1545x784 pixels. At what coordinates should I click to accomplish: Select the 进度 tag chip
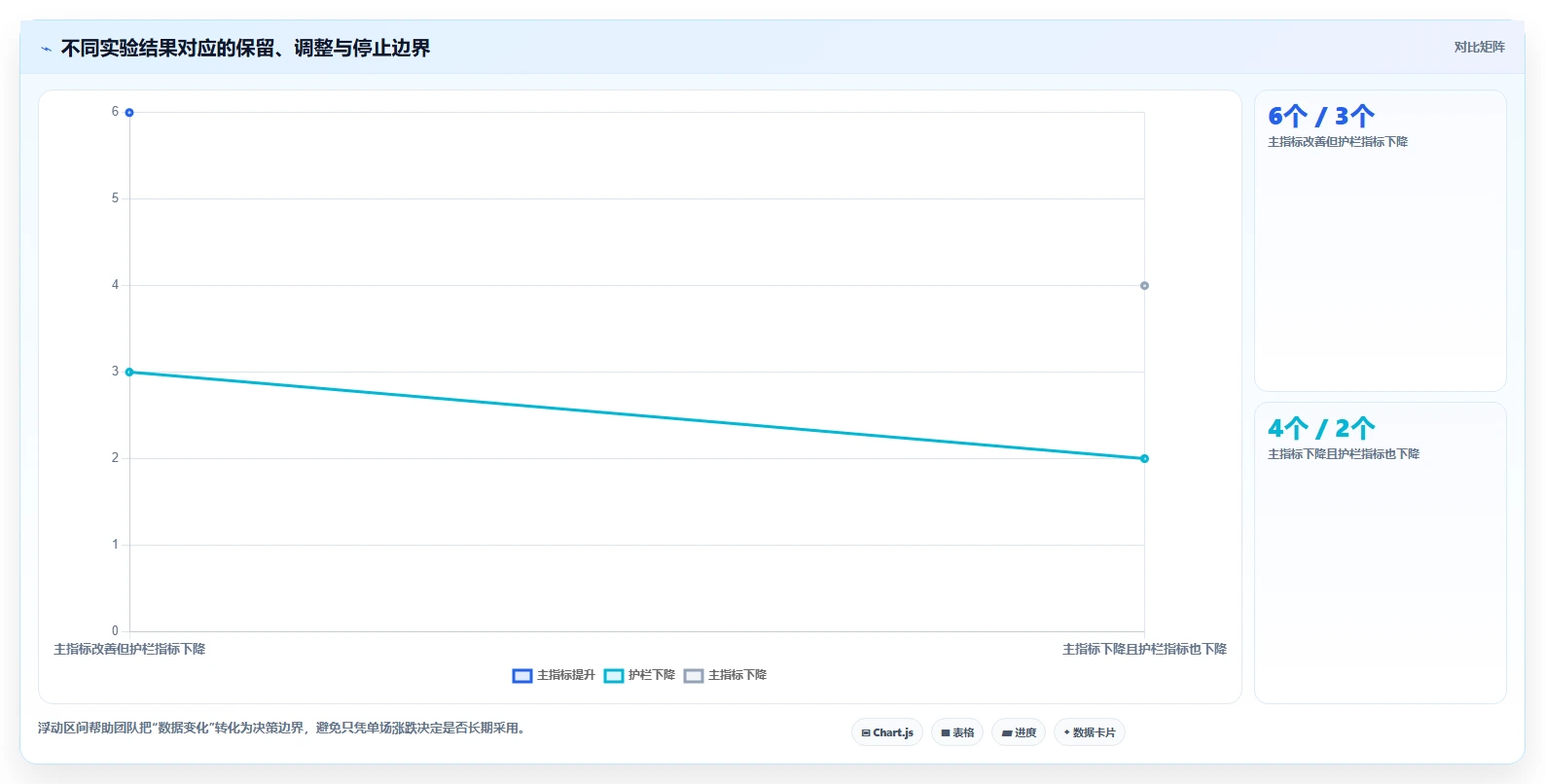(1019, 732)
